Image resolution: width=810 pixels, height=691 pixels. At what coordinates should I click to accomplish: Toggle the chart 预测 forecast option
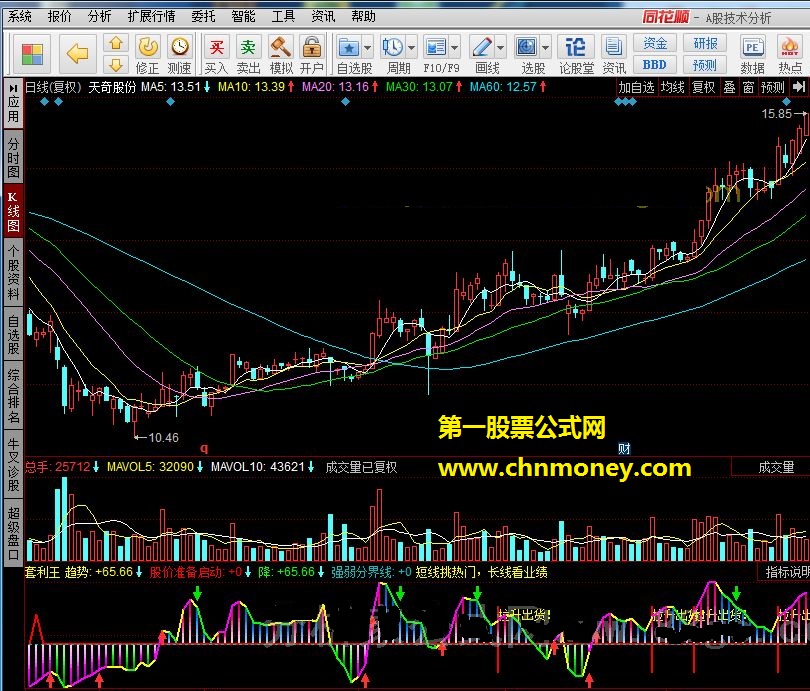(x=773, y=87)
